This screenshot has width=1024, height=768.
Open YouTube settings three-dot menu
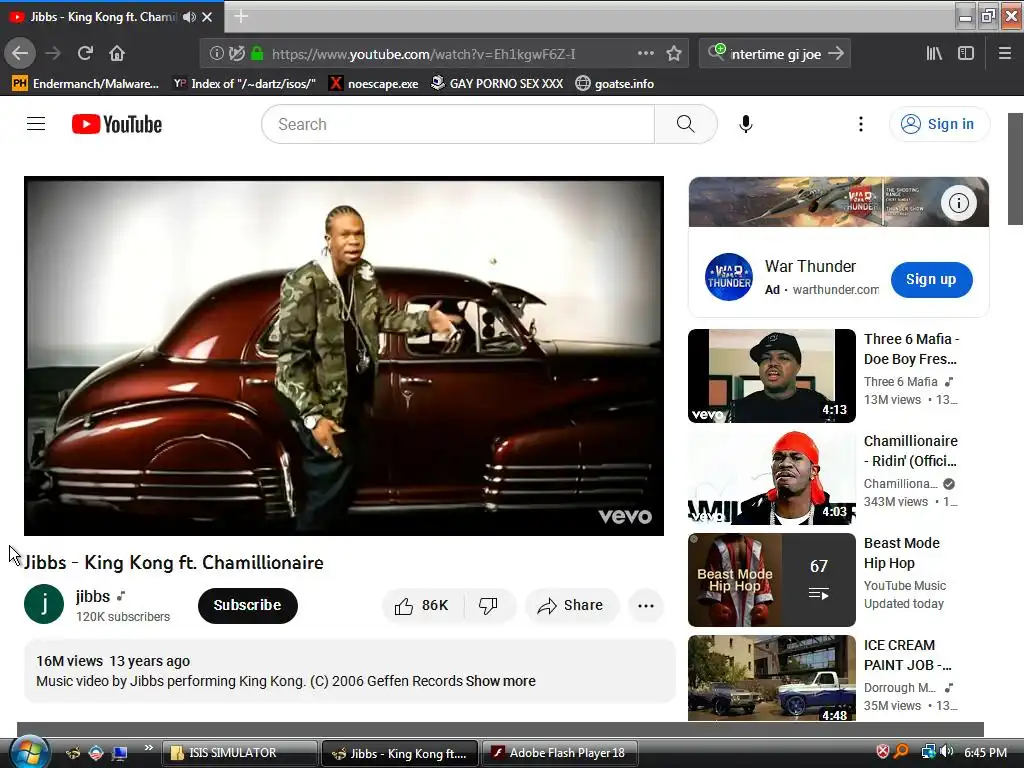861,124
